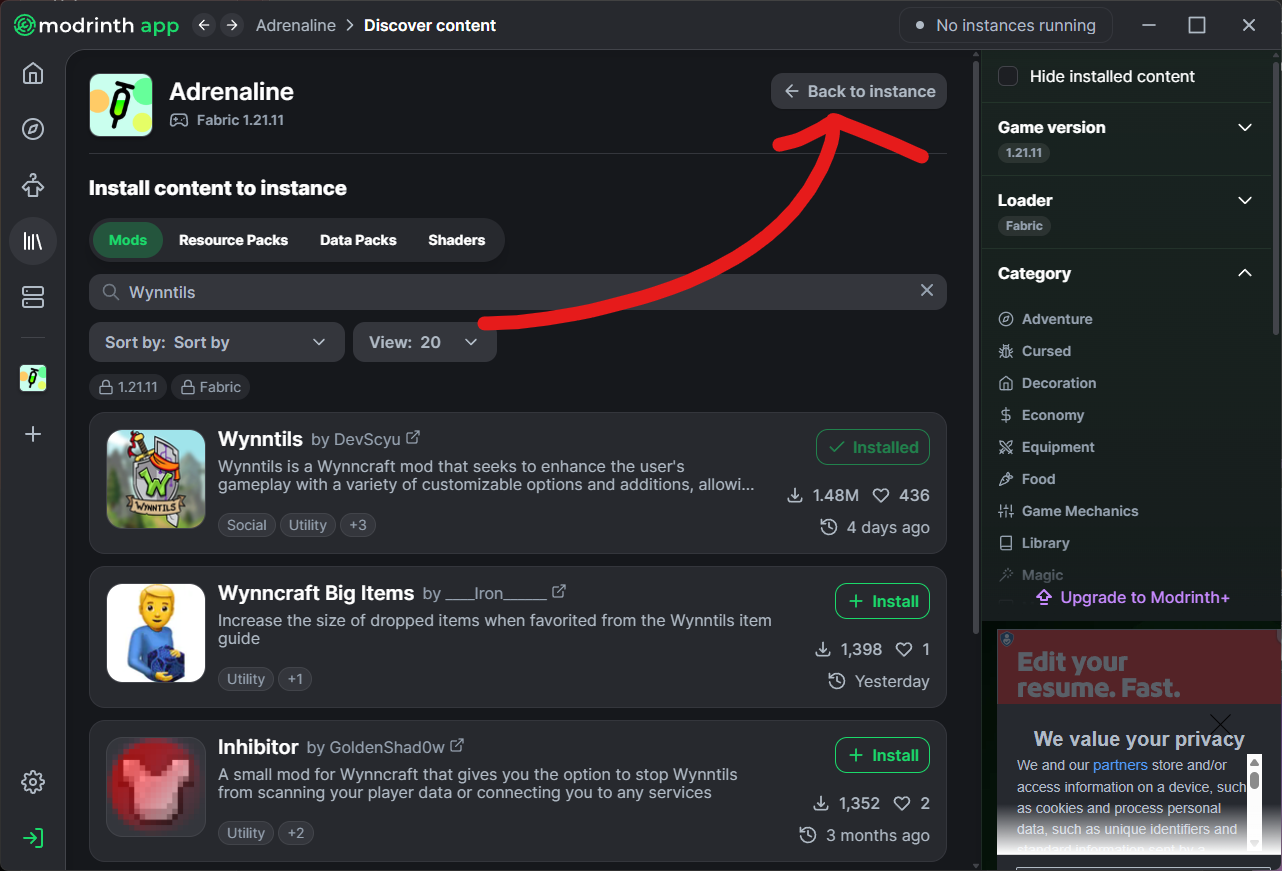Open the Servers icon in sidebar
1282x871 pixels.
pyautogui.click(x=33, y=297)
